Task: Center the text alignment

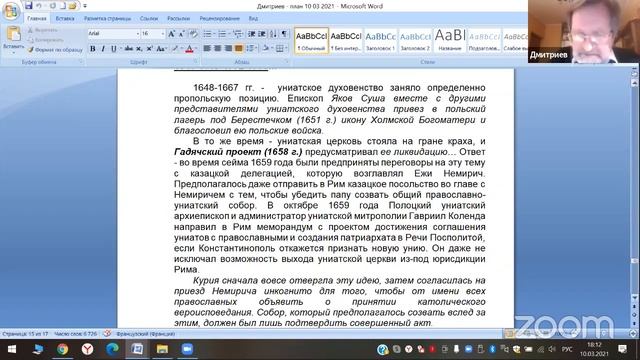Action: point(218,49)
